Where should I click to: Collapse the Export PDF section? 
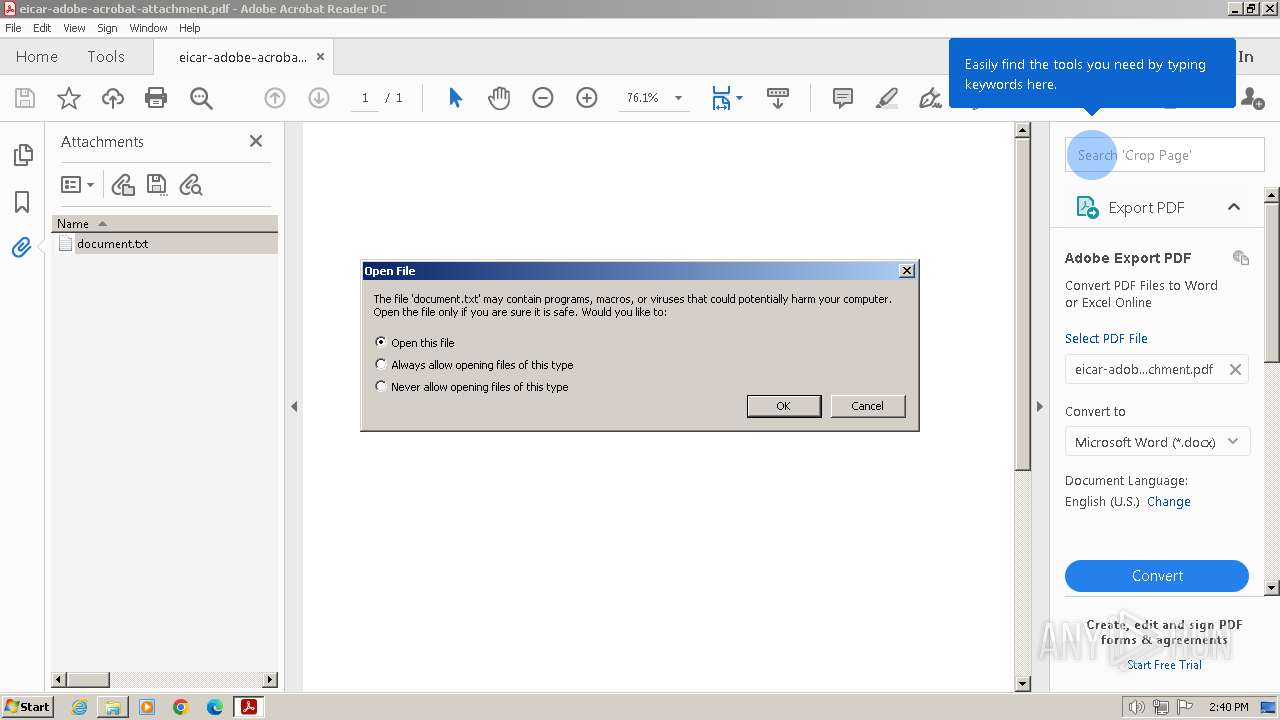pos(1234,207)
